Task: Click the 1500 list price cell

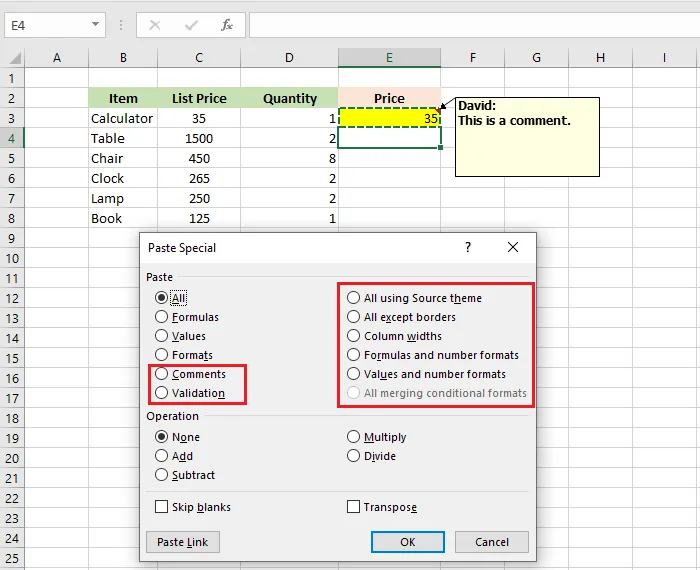Action: [x=199, y=138]
